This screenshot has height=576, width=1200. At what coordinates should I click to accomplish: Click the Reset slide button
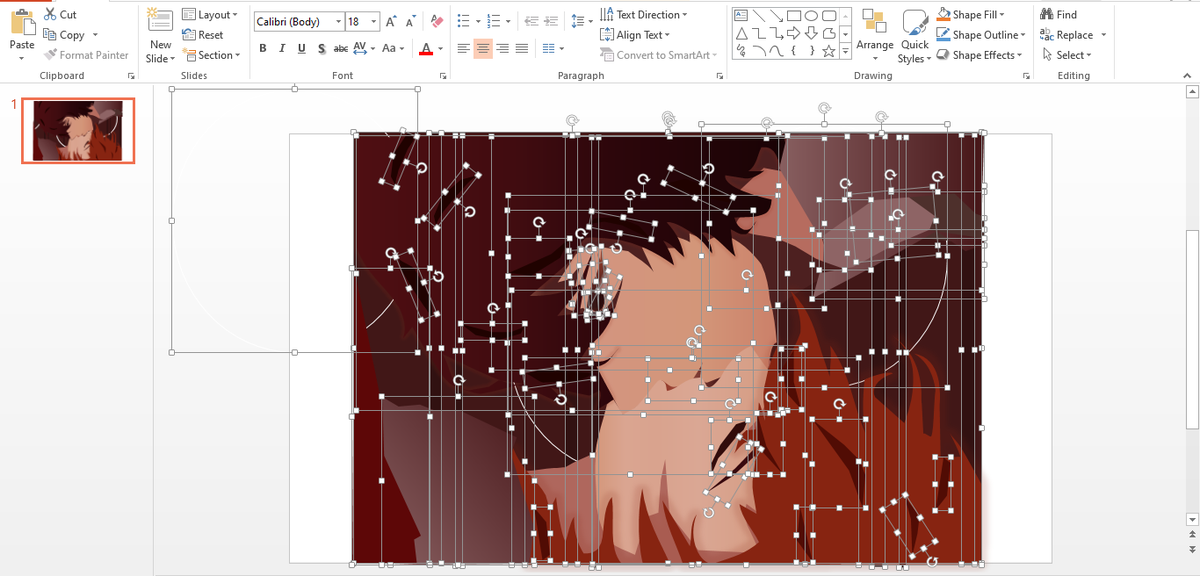point(203,35)
